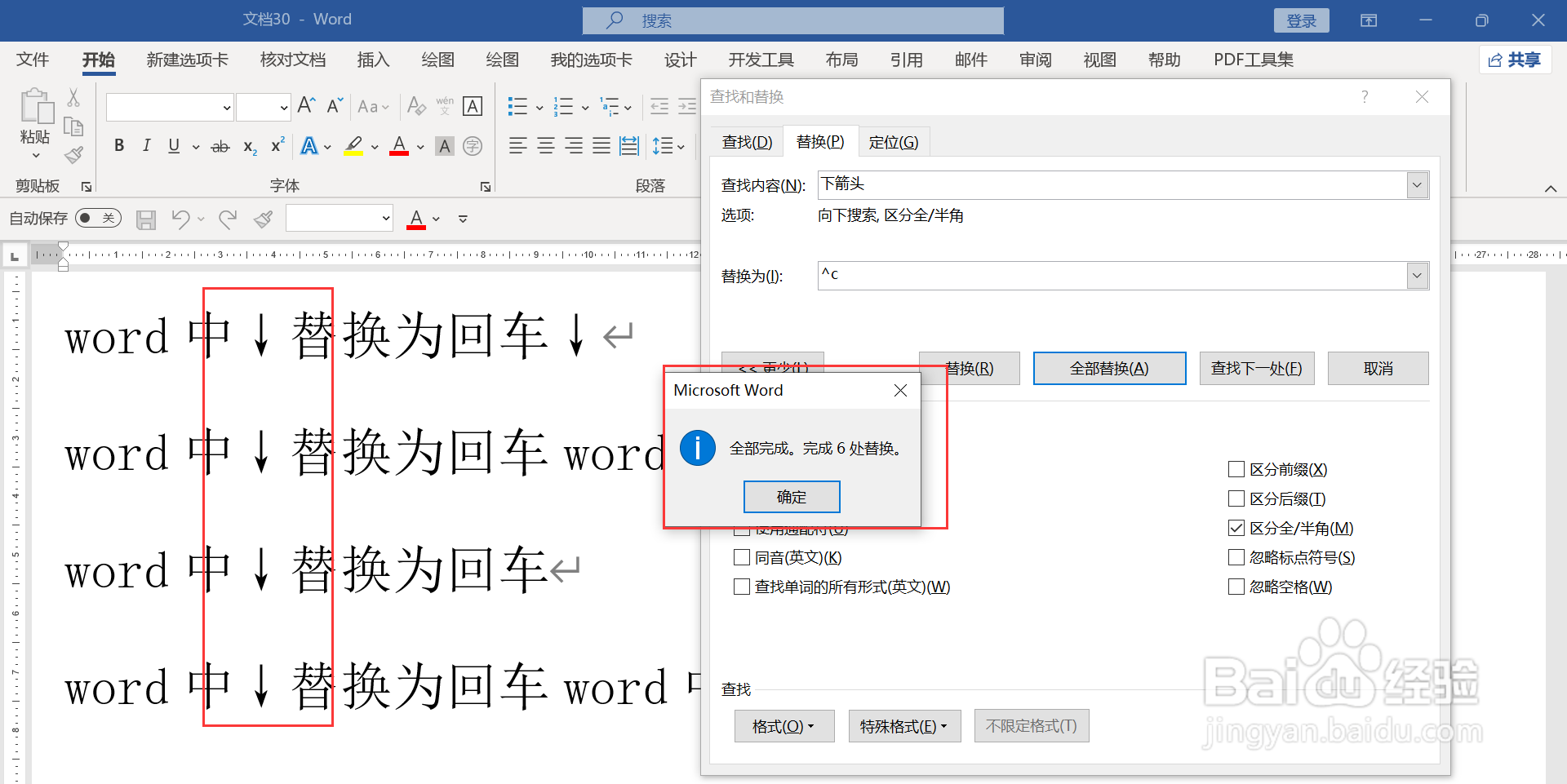Open the 文件 menu
Viewport: 1567px width, 784px height.
[33, 60]
